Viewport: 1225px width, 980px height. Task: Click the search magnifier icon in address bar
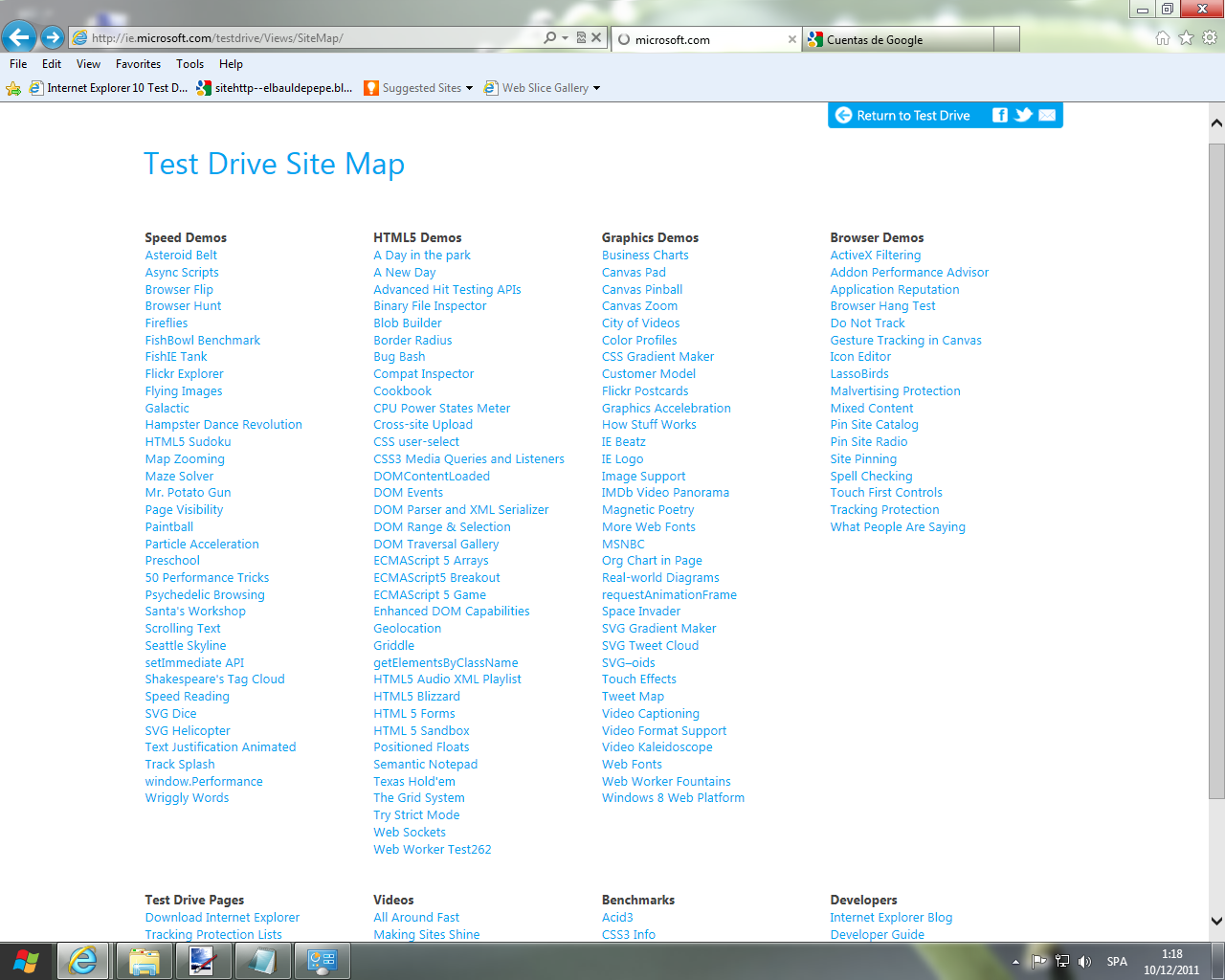click(549, 37)
